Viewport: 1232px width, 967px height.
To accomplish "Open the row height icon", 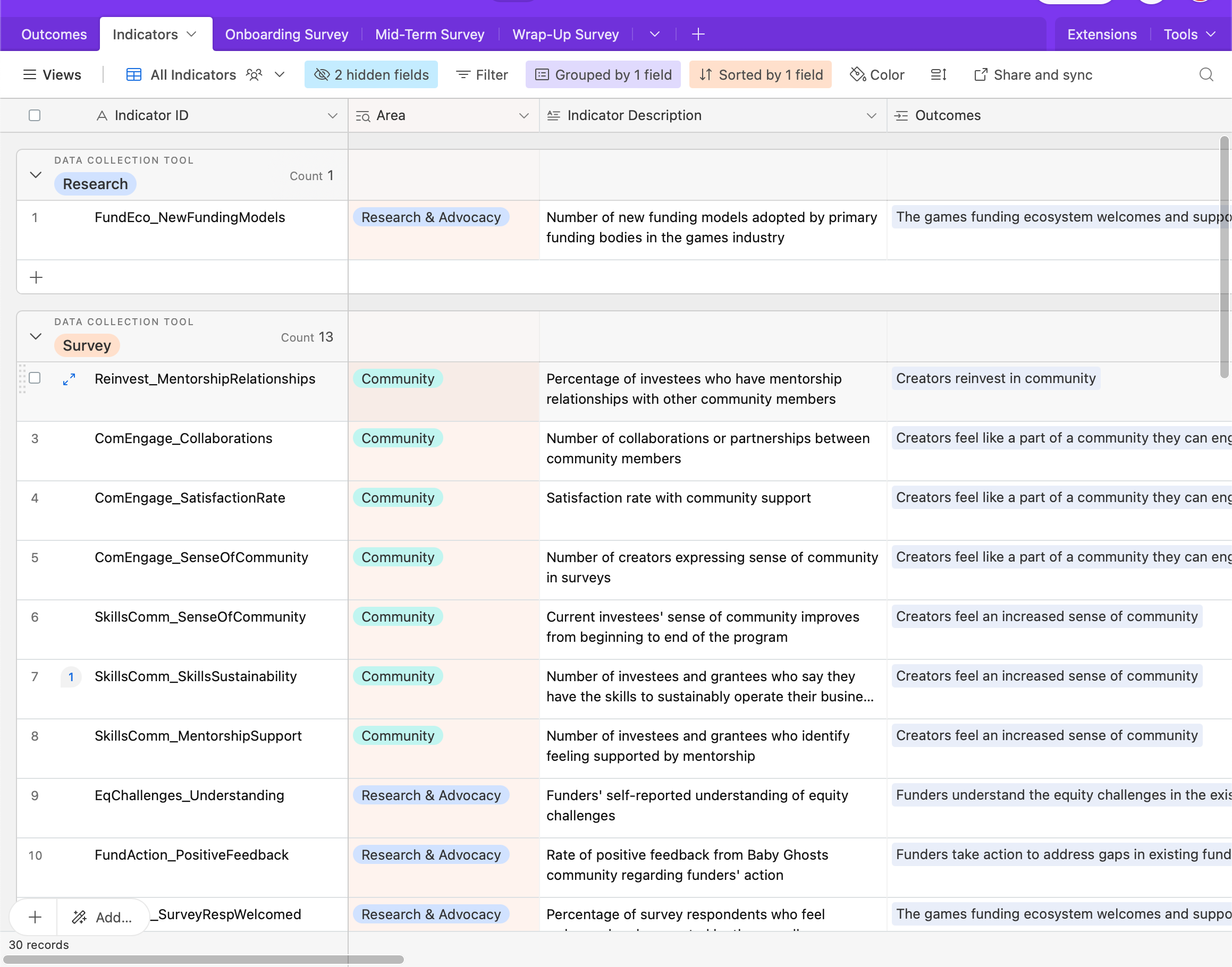I will pyautogui.click(x=939, y=75).
